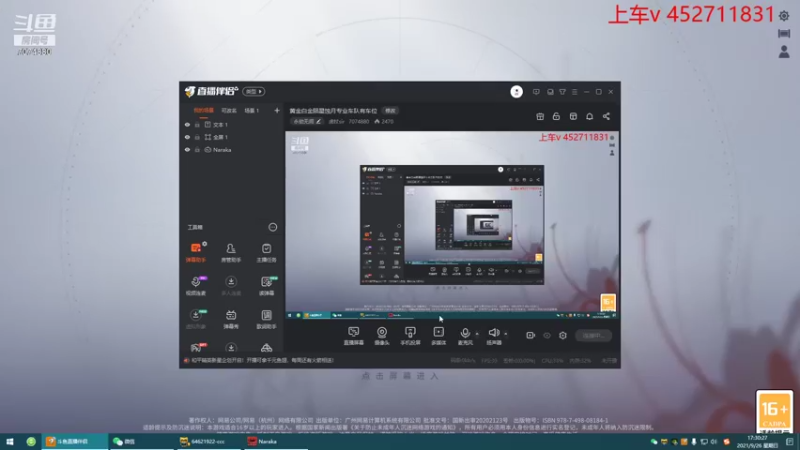Click the padlock icon in the room header
800x450 pixels.
[556, 116]
